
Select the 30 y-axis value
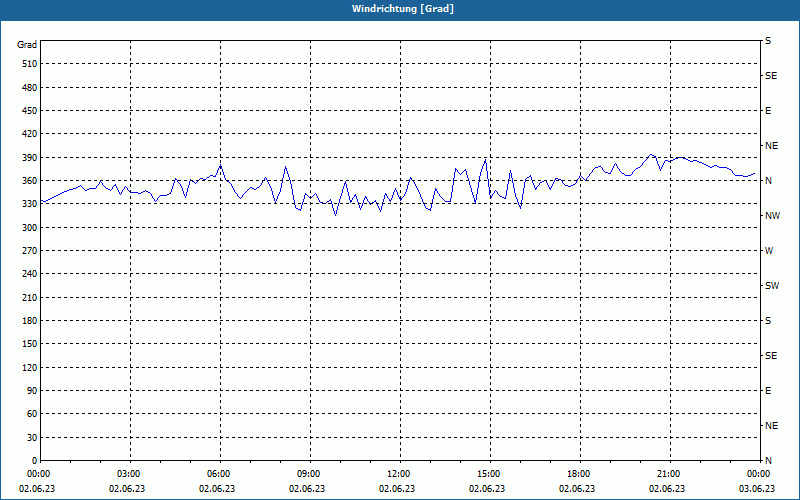[x=31, y=438]
